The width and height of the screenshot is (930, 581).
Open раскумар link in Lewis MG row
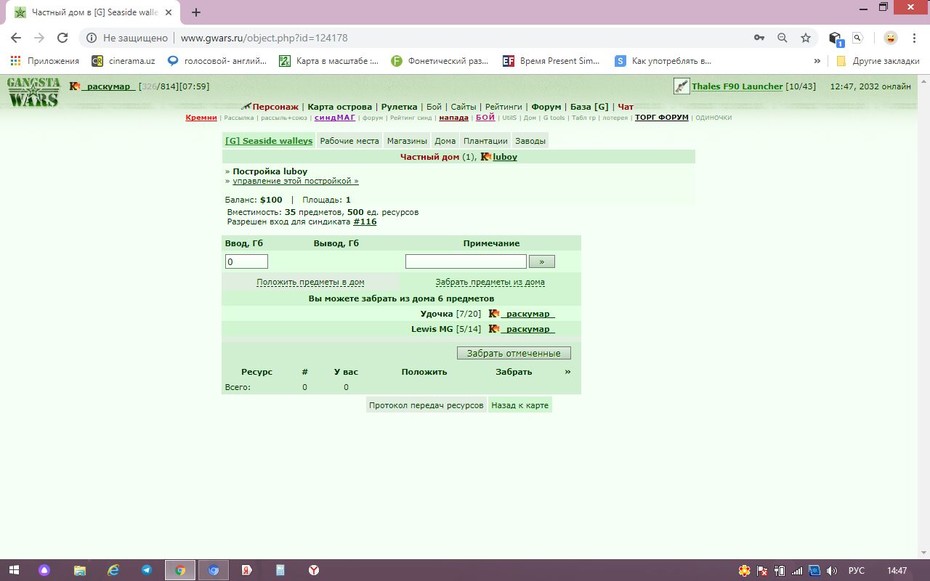point(528,329)
